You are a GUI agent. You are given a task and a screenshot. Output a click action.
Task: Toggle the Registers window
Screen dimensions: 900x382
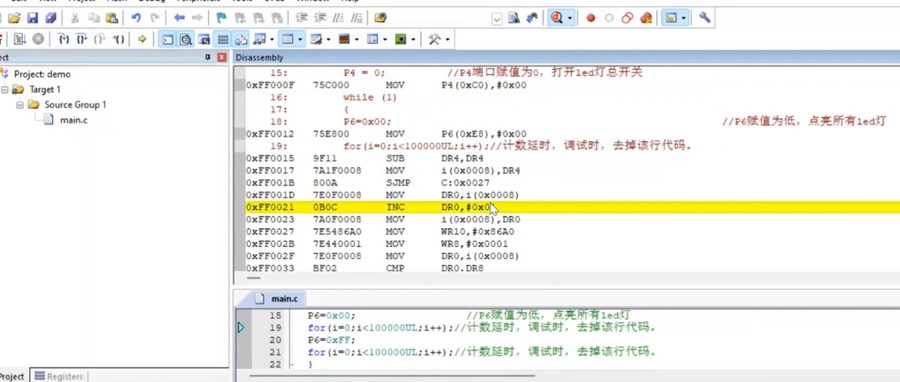(223, 39)
